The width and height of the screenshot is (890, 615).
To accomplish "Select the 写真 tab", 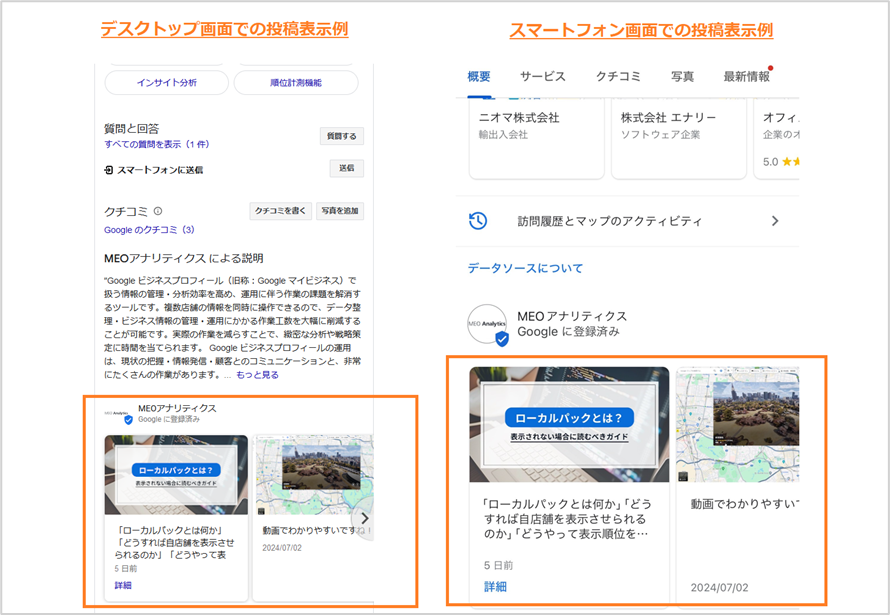I will (x=682, y=77).
